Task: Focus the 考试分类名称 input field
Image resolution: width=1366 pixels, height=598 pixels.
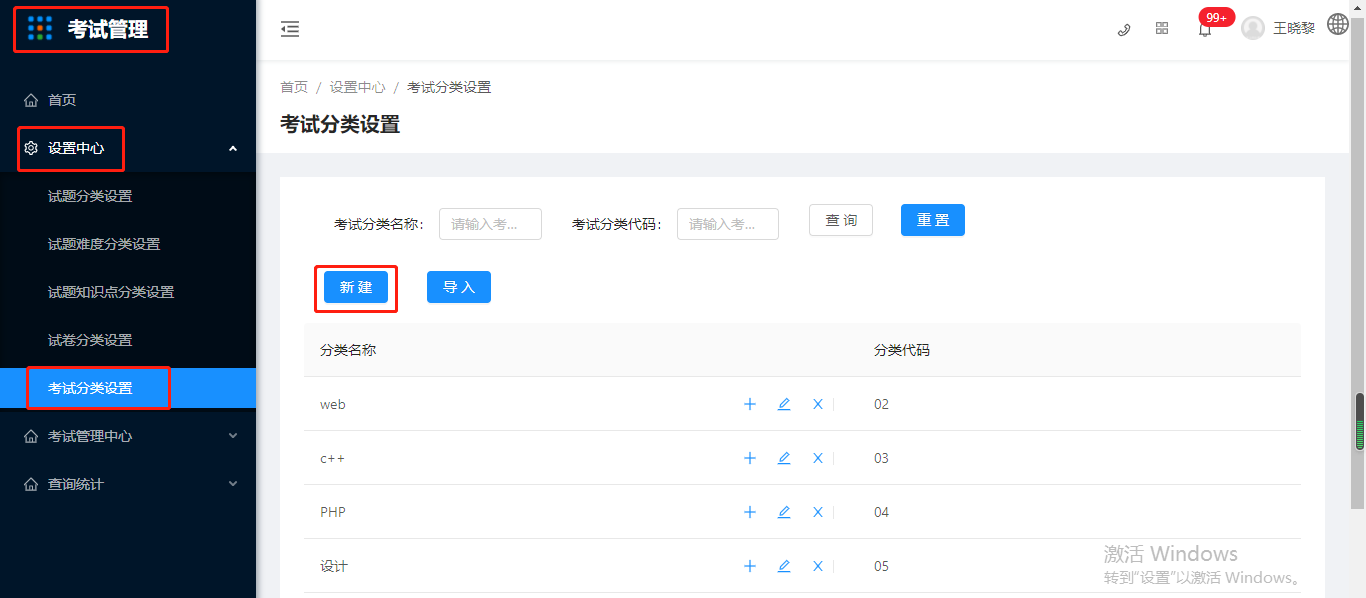Action: click(490, 224)
